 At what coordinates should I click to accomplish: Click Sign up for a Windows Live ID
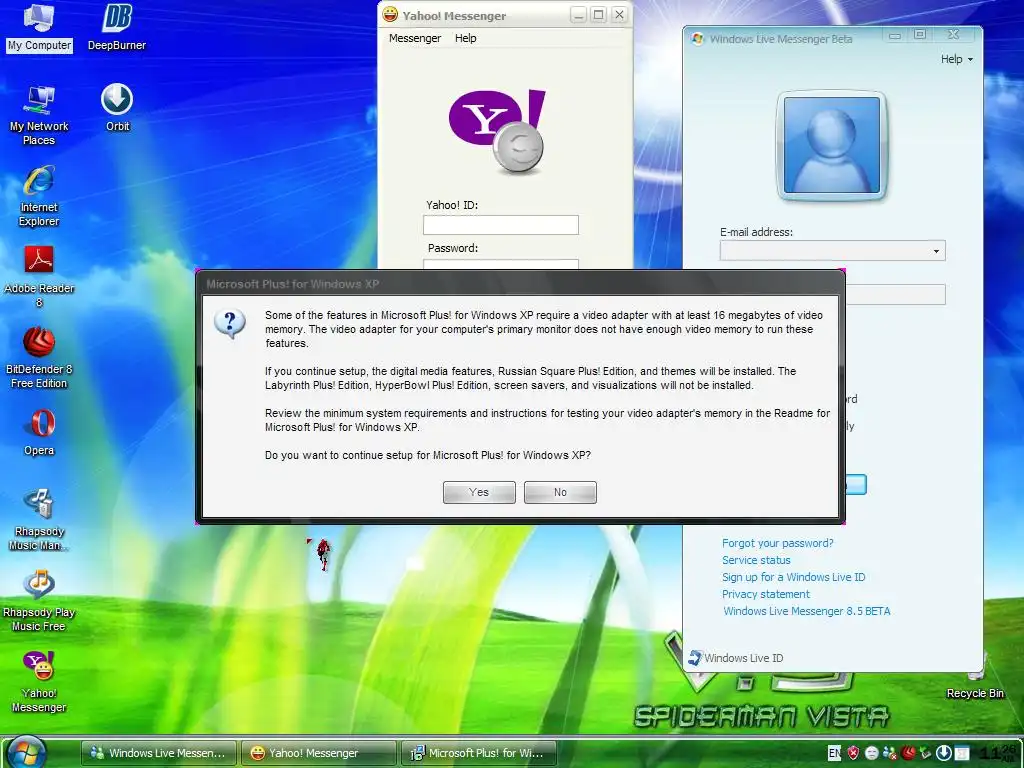click(x=793, y=577)
